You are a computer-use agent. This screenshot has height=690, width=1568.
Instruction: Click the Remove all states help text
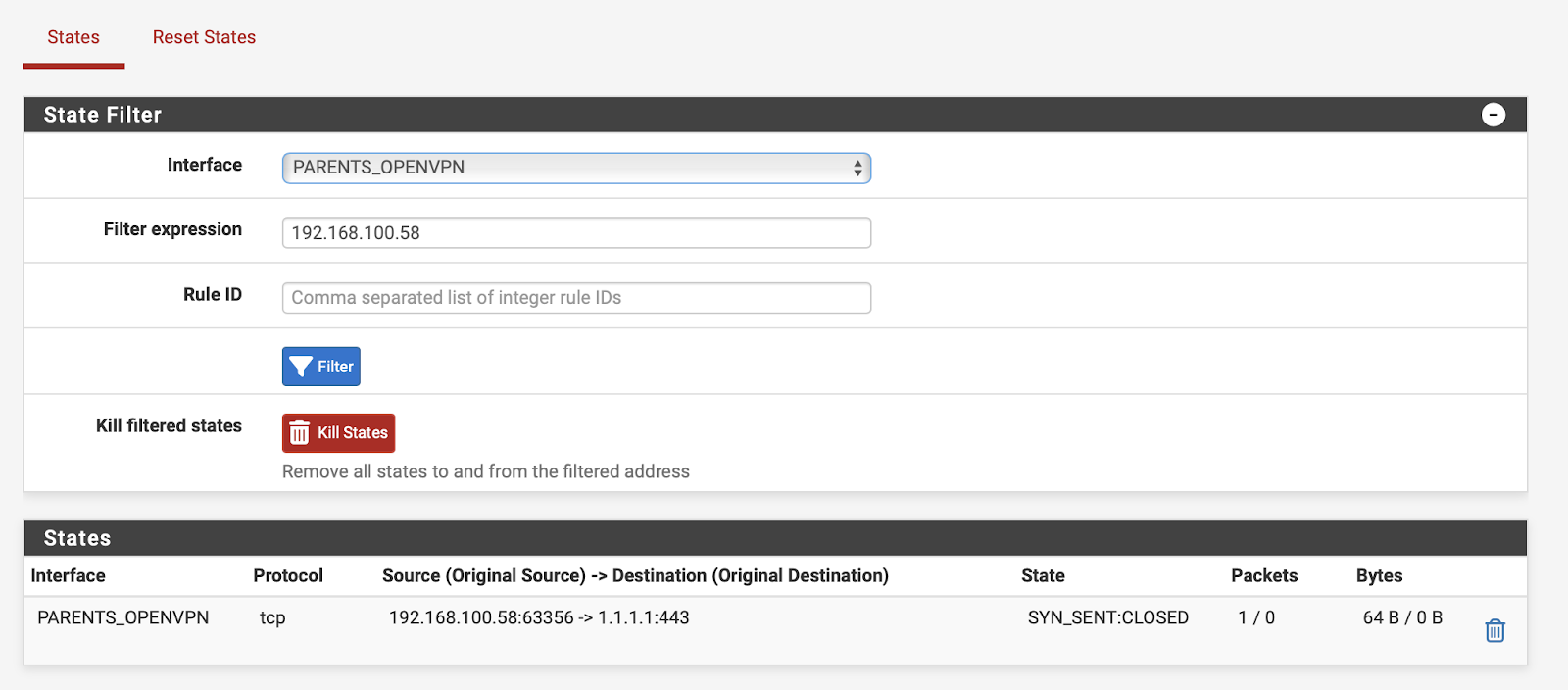click(x=486, y=471)
